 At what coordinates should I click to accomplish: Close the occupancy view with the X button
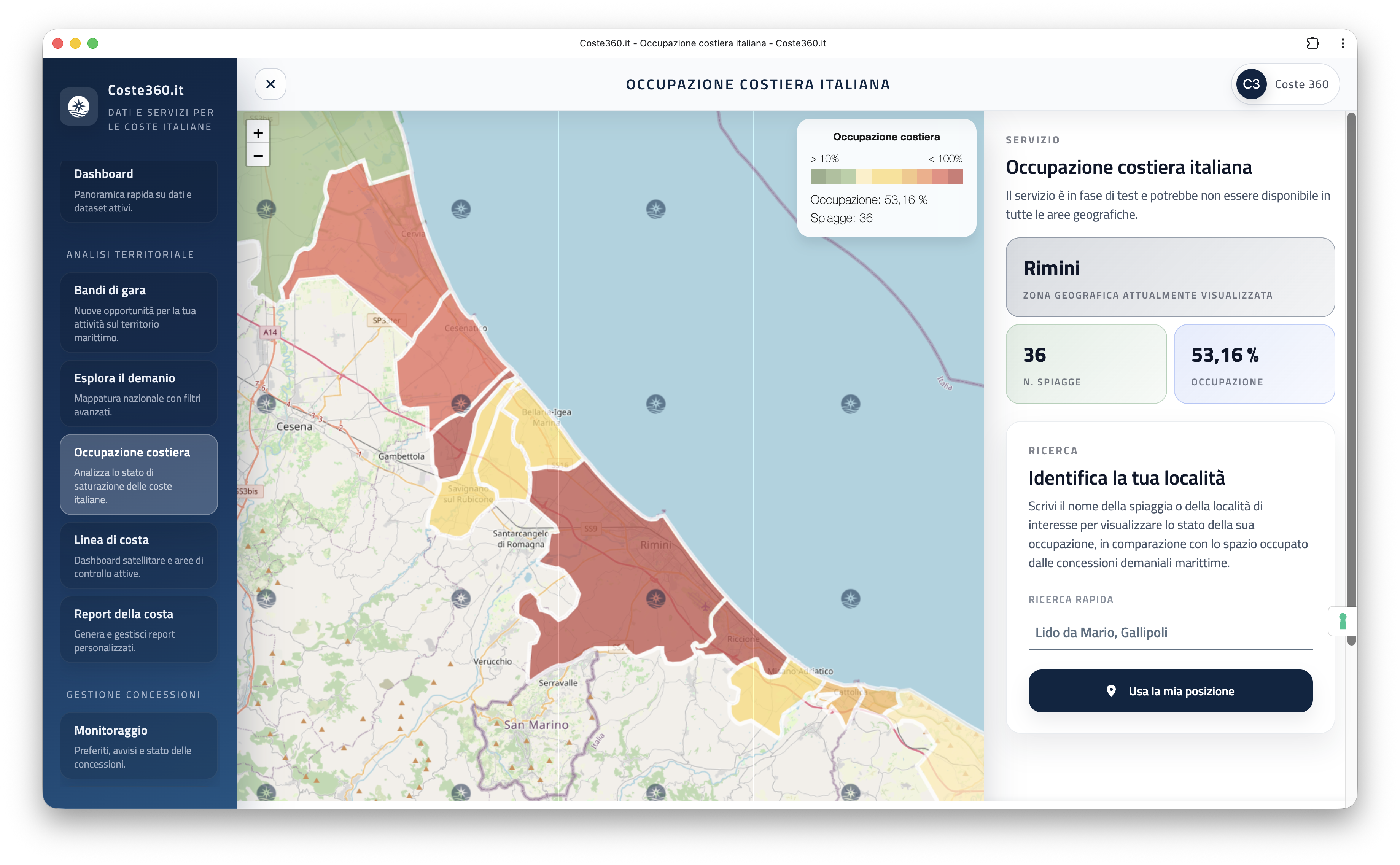[x=270, y=84]
